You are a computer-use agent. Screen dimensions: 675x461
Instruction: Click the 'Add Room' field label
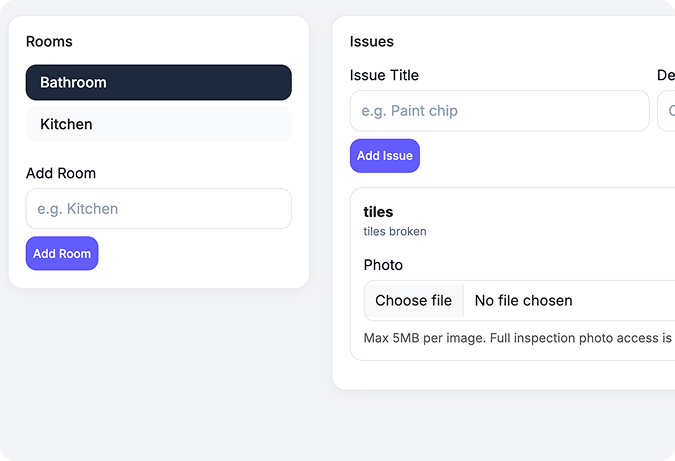pos(61,173)
